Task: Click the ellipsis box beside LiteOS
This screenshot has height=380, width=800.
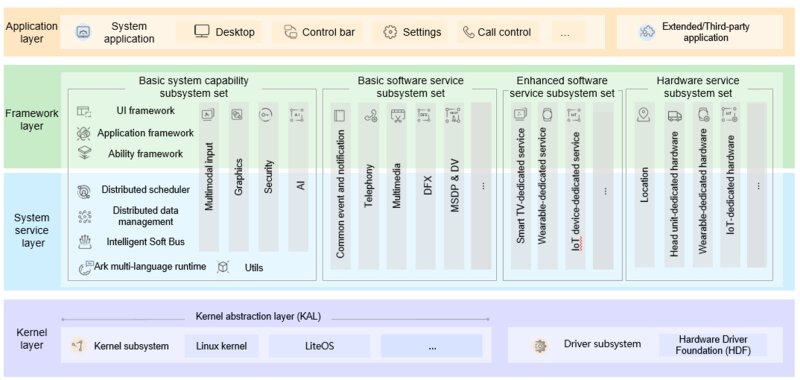Action: pyautogui.click(x=432, y=346)
